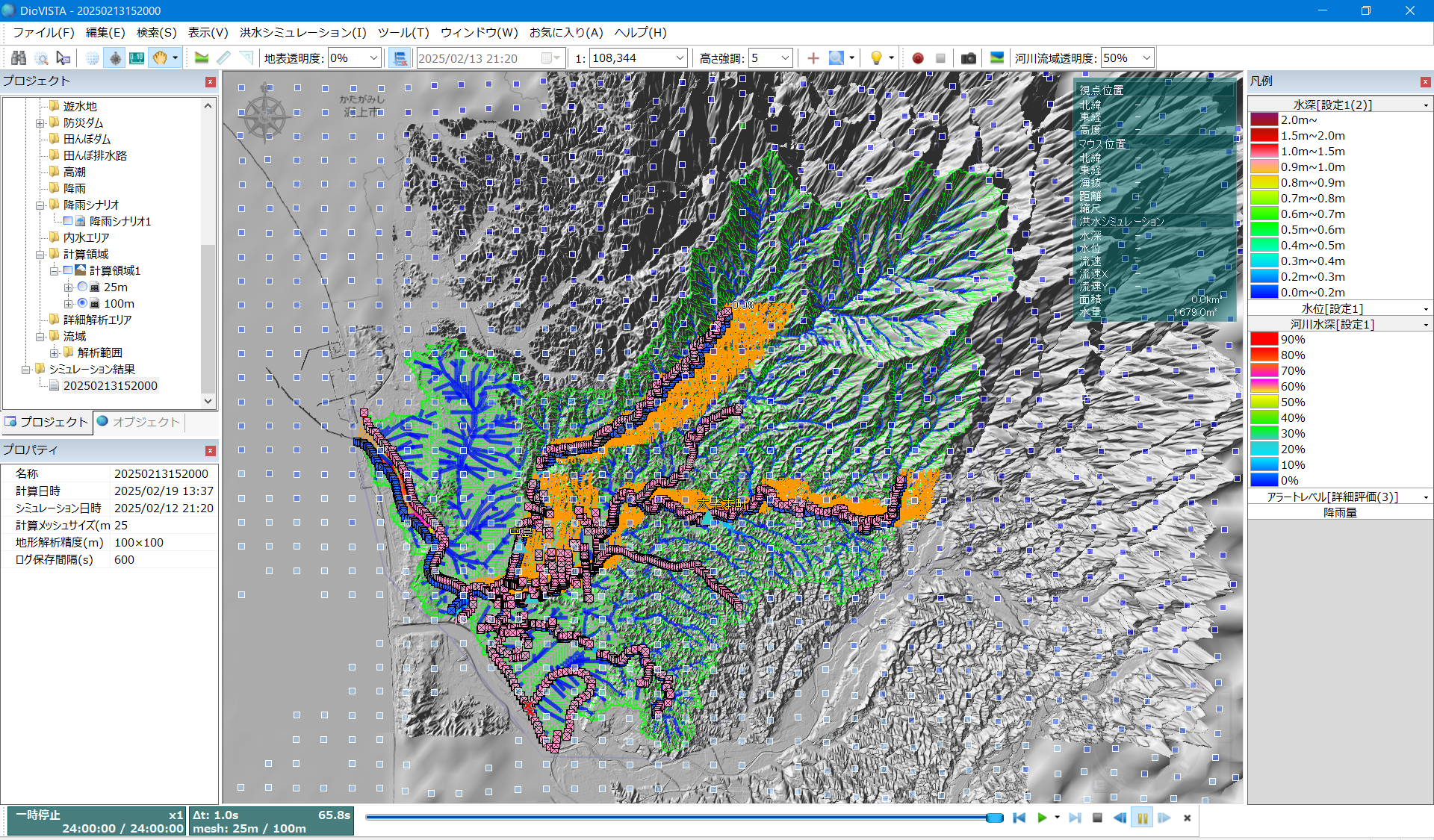Select simulation result 20250213152000 in tree
Image resolution: width=1434 pixels, height=840 pixels.
pos(110,385)
